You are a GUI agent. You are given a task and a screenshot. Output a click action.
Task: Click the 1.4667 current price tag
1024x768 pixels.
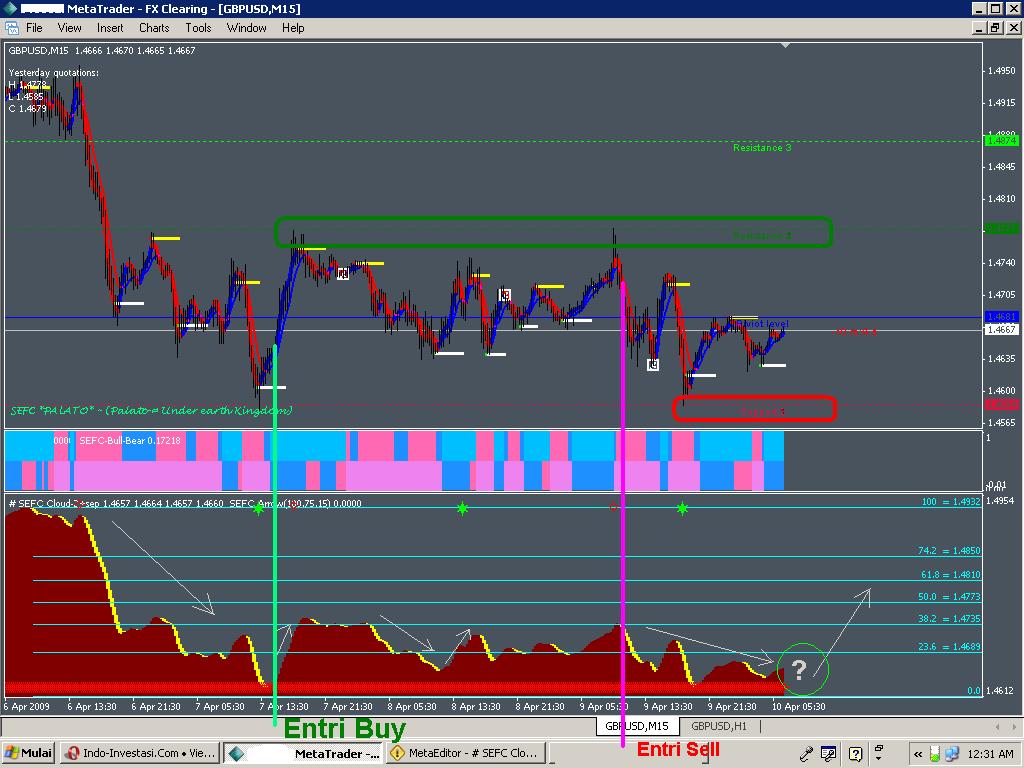coord(1000,330)
